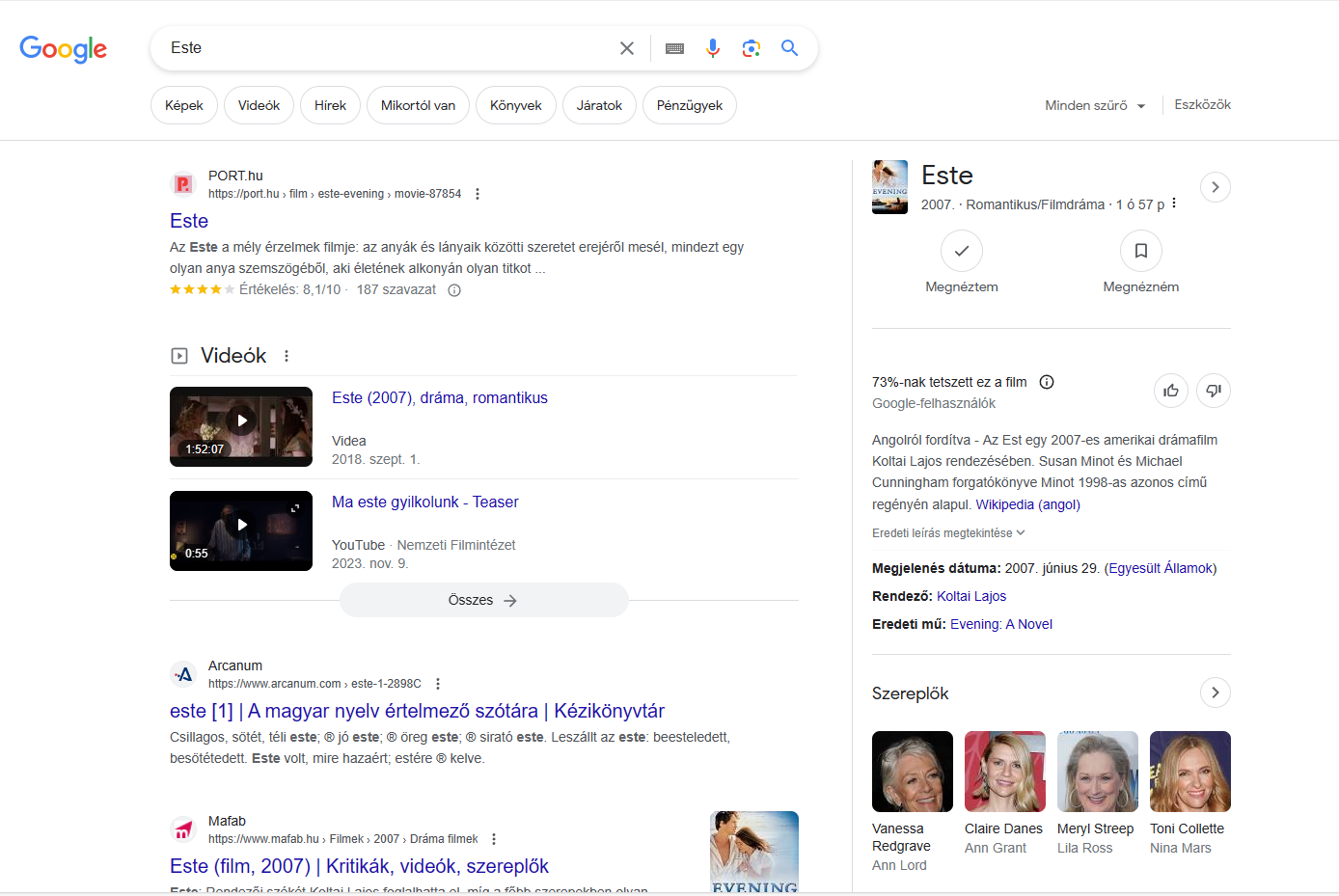Play the Este (2007) video thumbnail

[x=241, y=426]
